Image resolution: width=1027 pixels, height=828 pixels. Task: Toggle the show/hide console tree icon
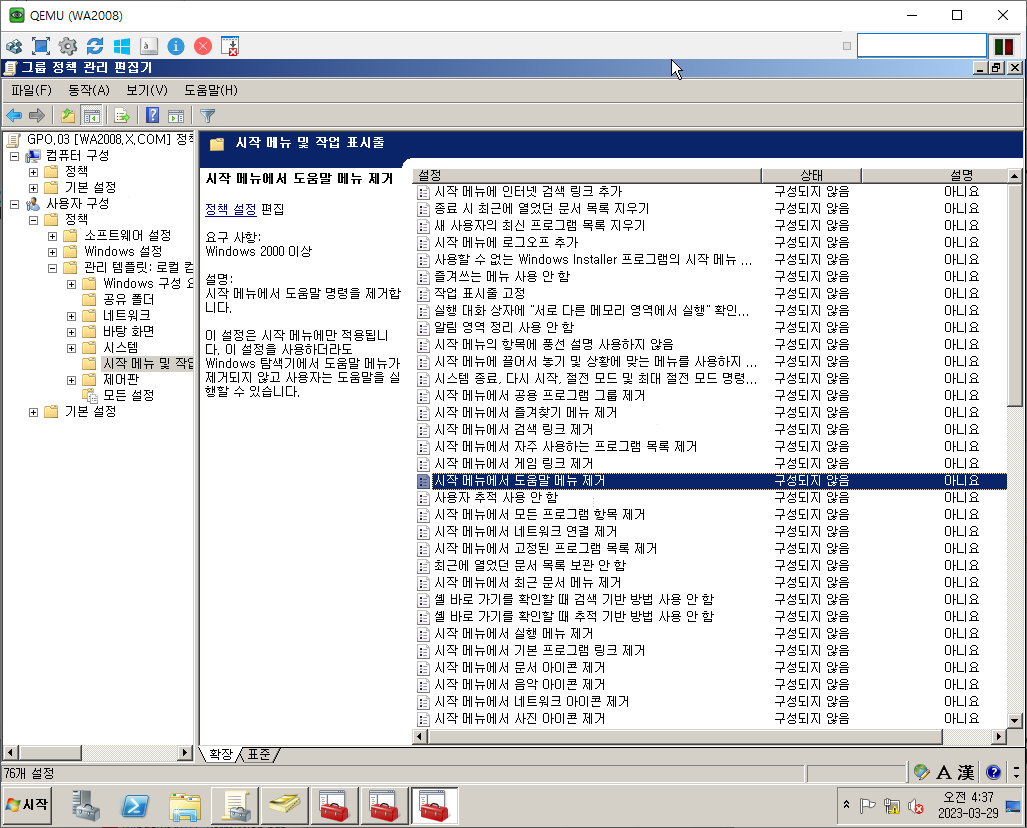[x=91, y=116]
